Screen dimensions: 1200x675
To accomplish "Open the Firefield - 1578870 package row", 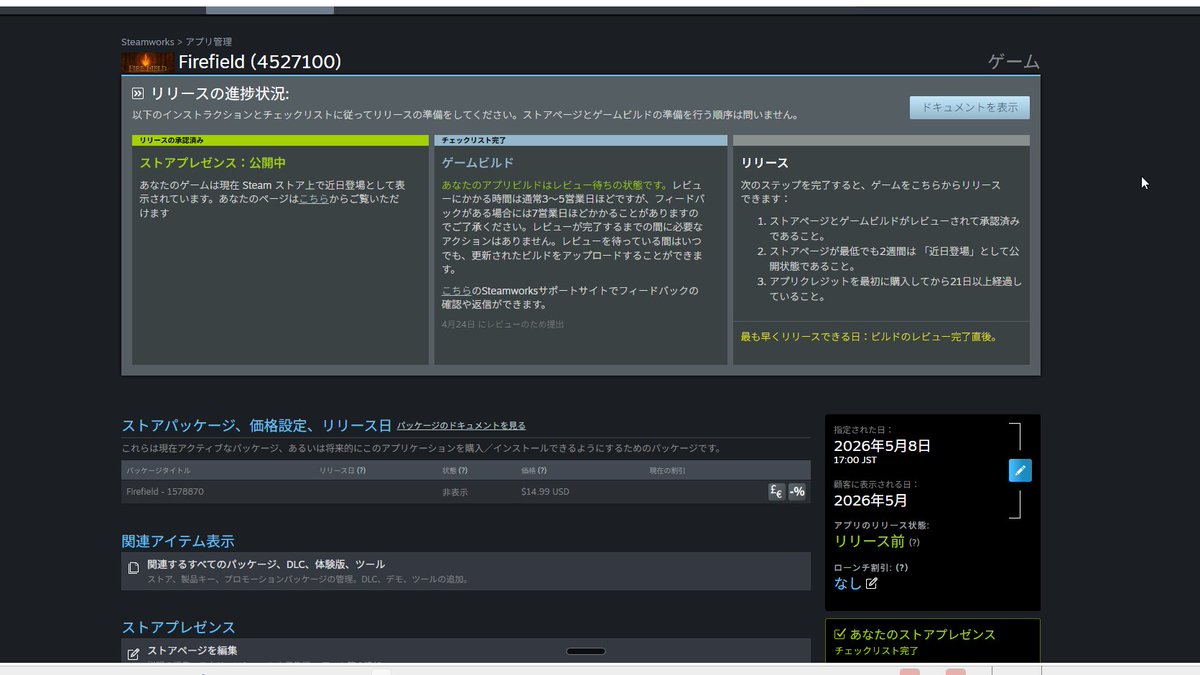I will tap(466, 492).
